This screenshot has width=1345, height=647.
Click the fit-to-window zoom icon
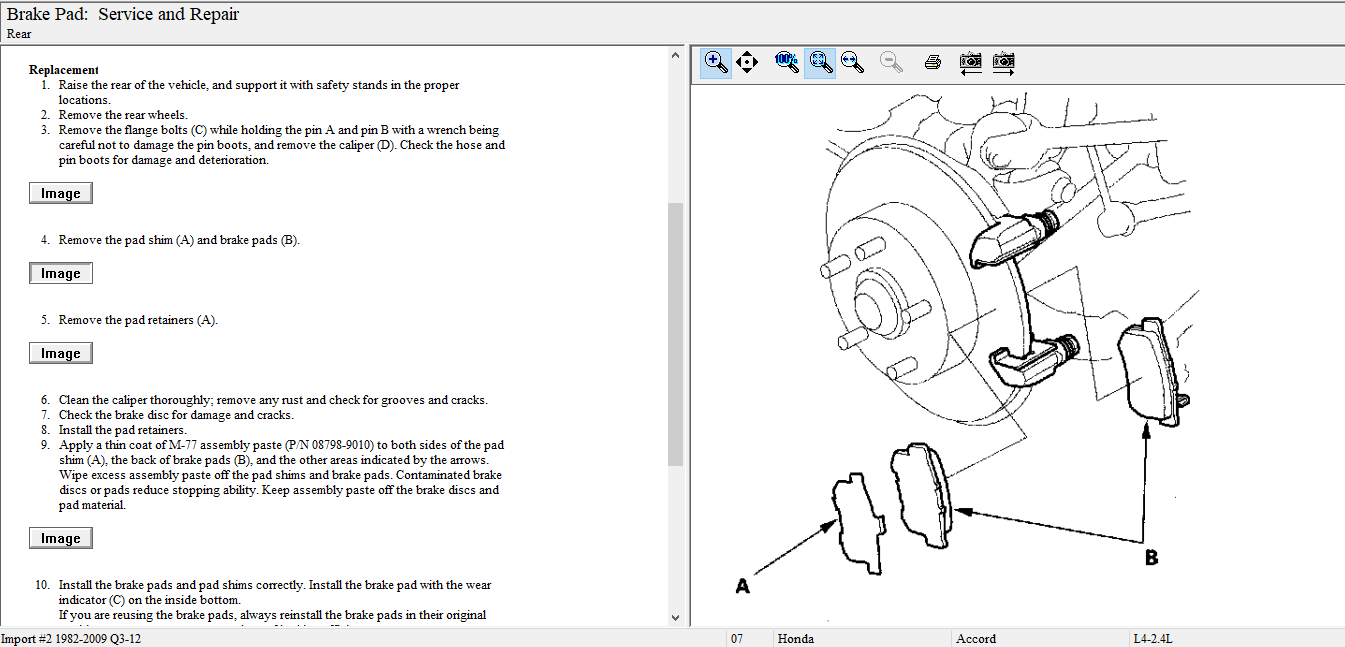[x=820, y=62]
